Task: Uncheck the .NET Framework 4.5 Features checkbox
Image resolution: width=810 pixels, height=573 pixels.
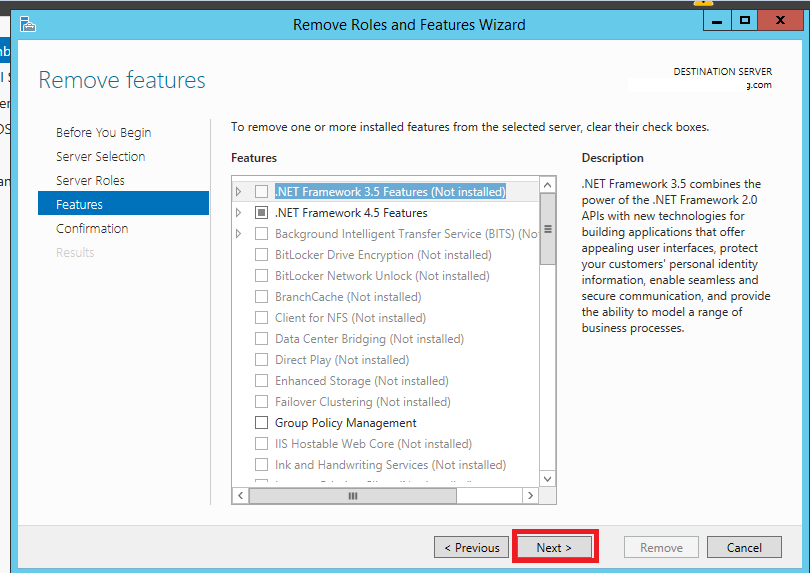Action: pyautogui.click(x=261, y=213)
